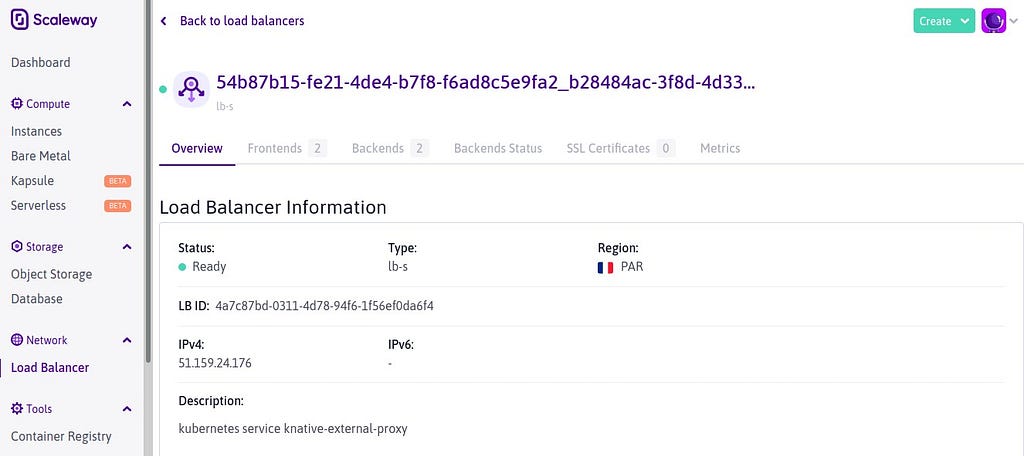Collapse the Storage section chevron

click(x=127, y=247)
